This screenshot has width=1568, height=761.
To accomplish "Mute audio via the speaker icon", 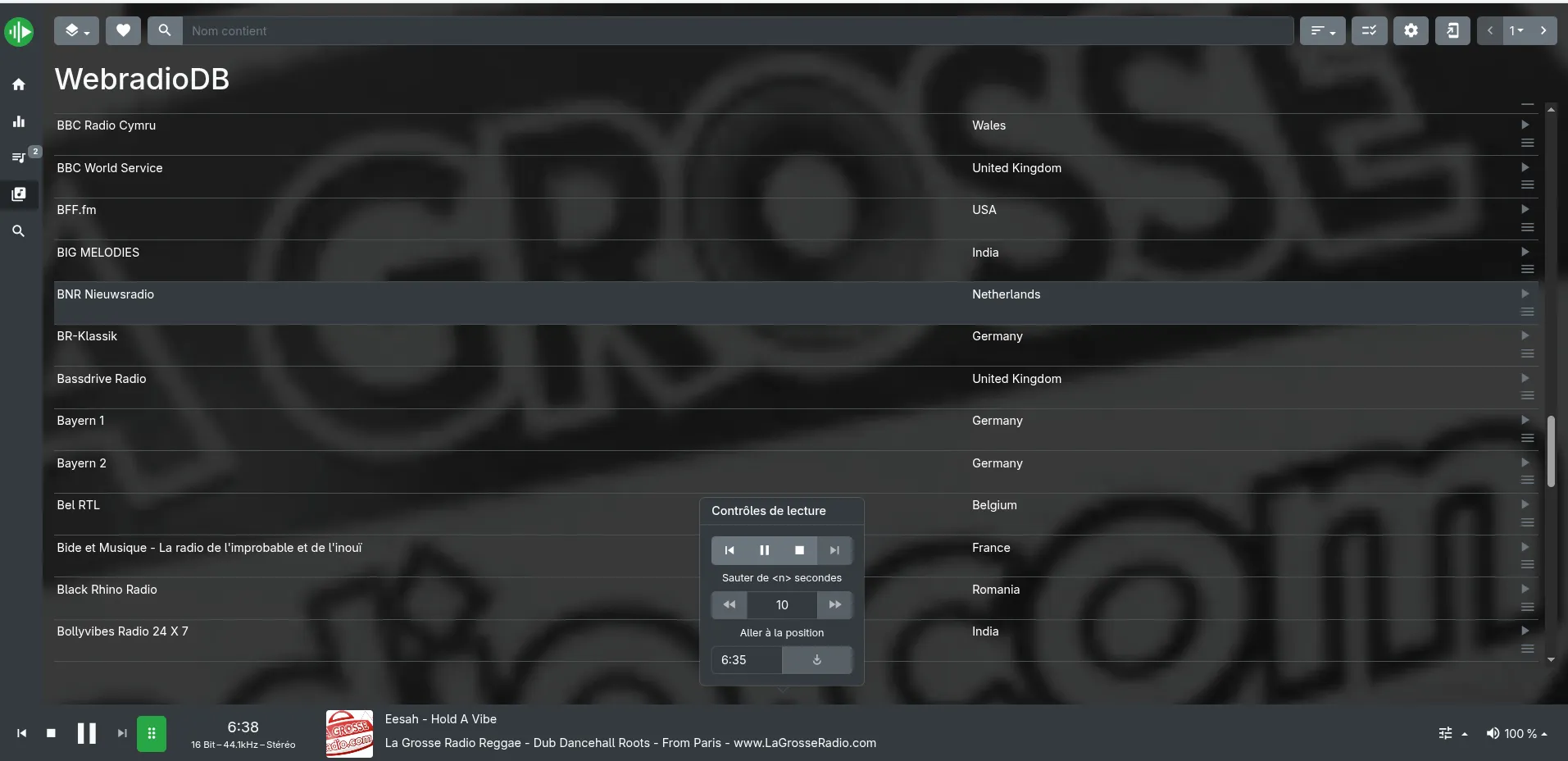I will coord(1493,733).
